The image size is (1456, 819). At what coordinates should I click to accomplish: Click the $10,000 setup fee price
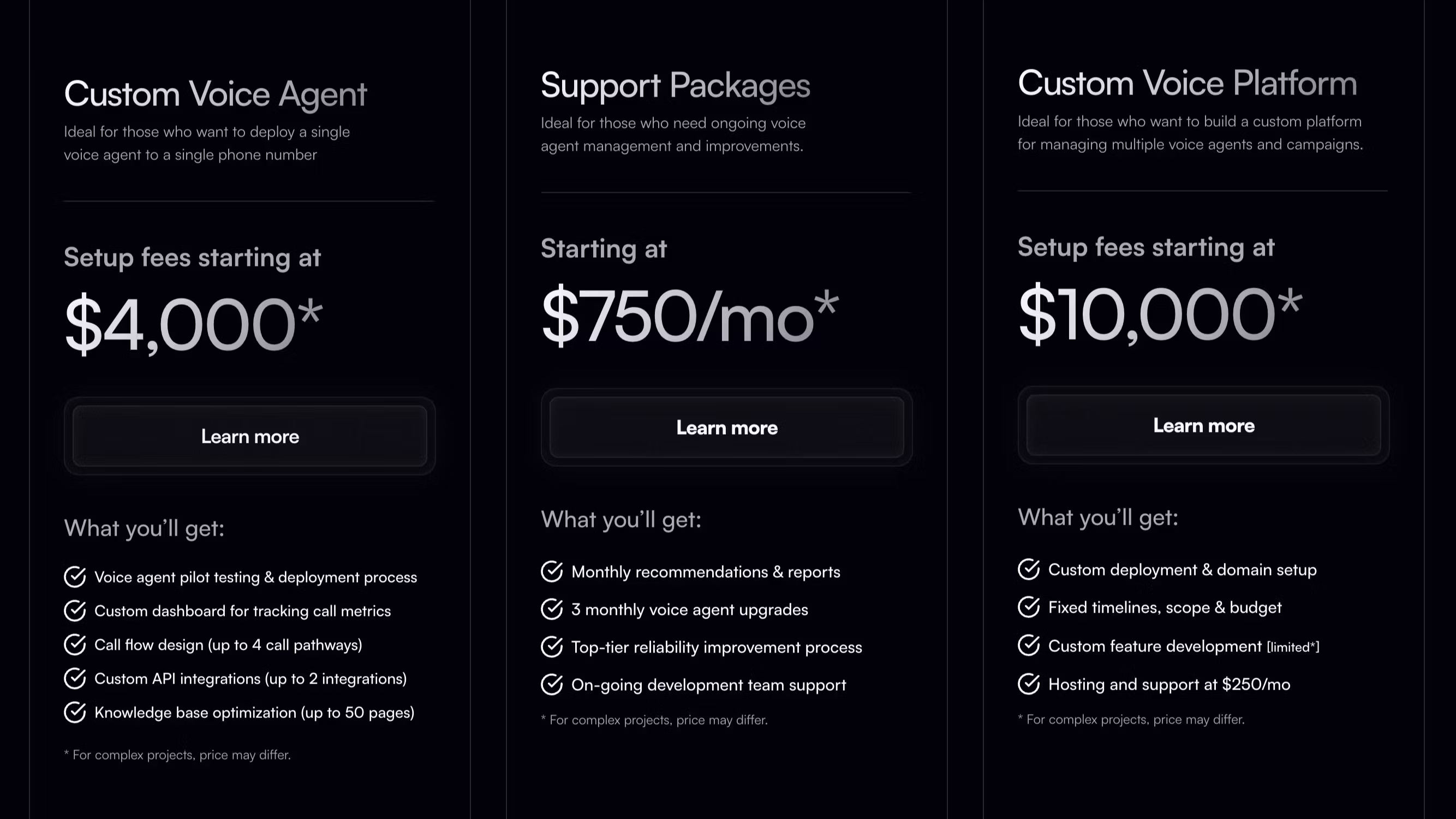point(1160,314)
